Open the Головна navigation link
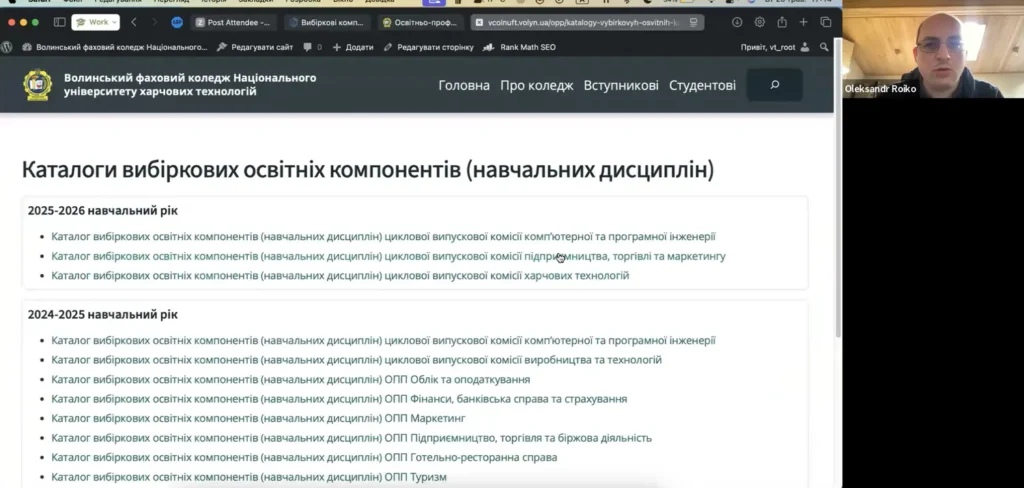Image resolution: width=1024 pixels, height=488 pixels. click(464, 85)
